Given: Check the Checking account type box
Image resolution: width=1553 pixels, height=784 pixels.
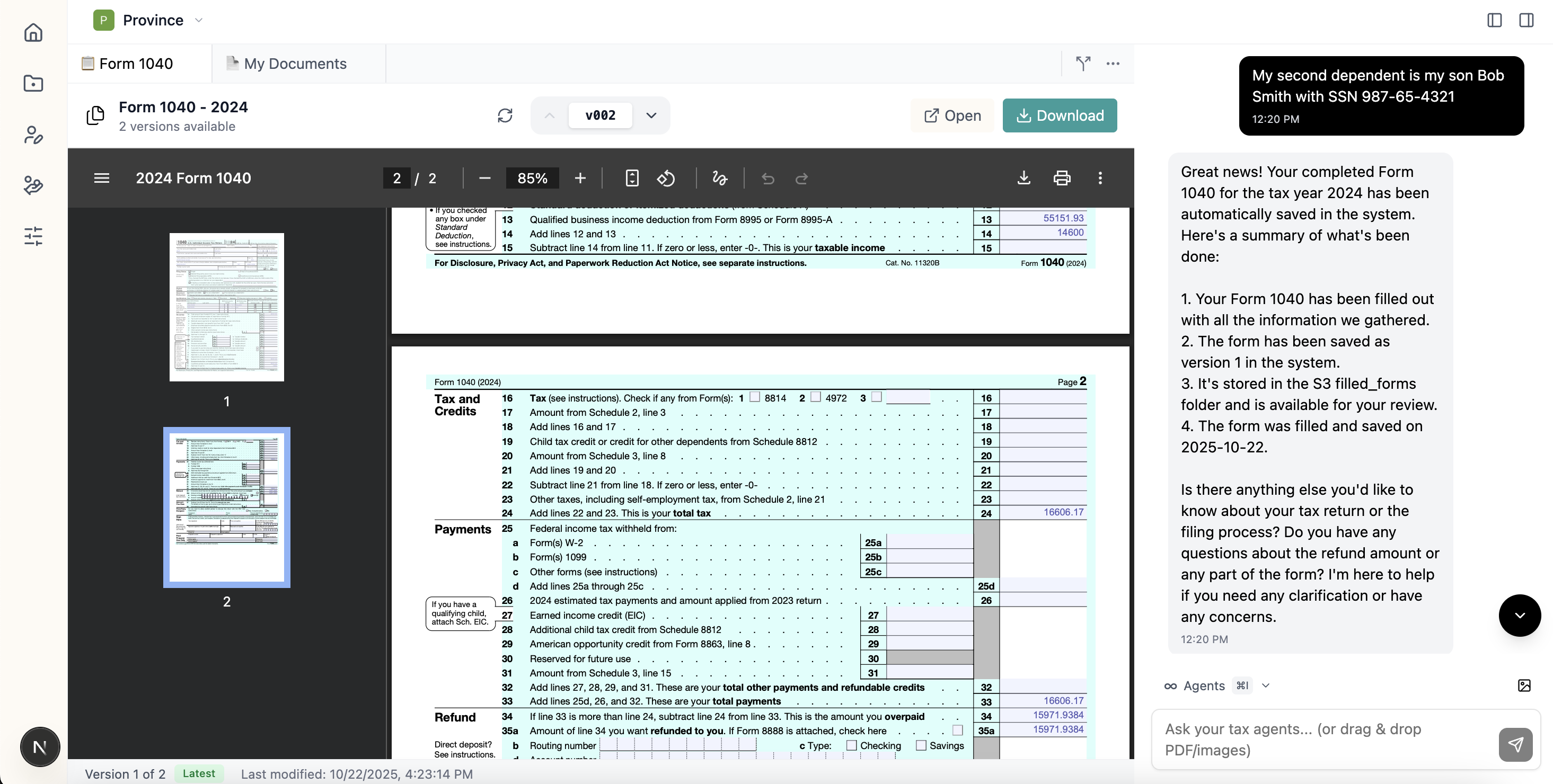Looking at the screenshot, I should click(851, 745).
